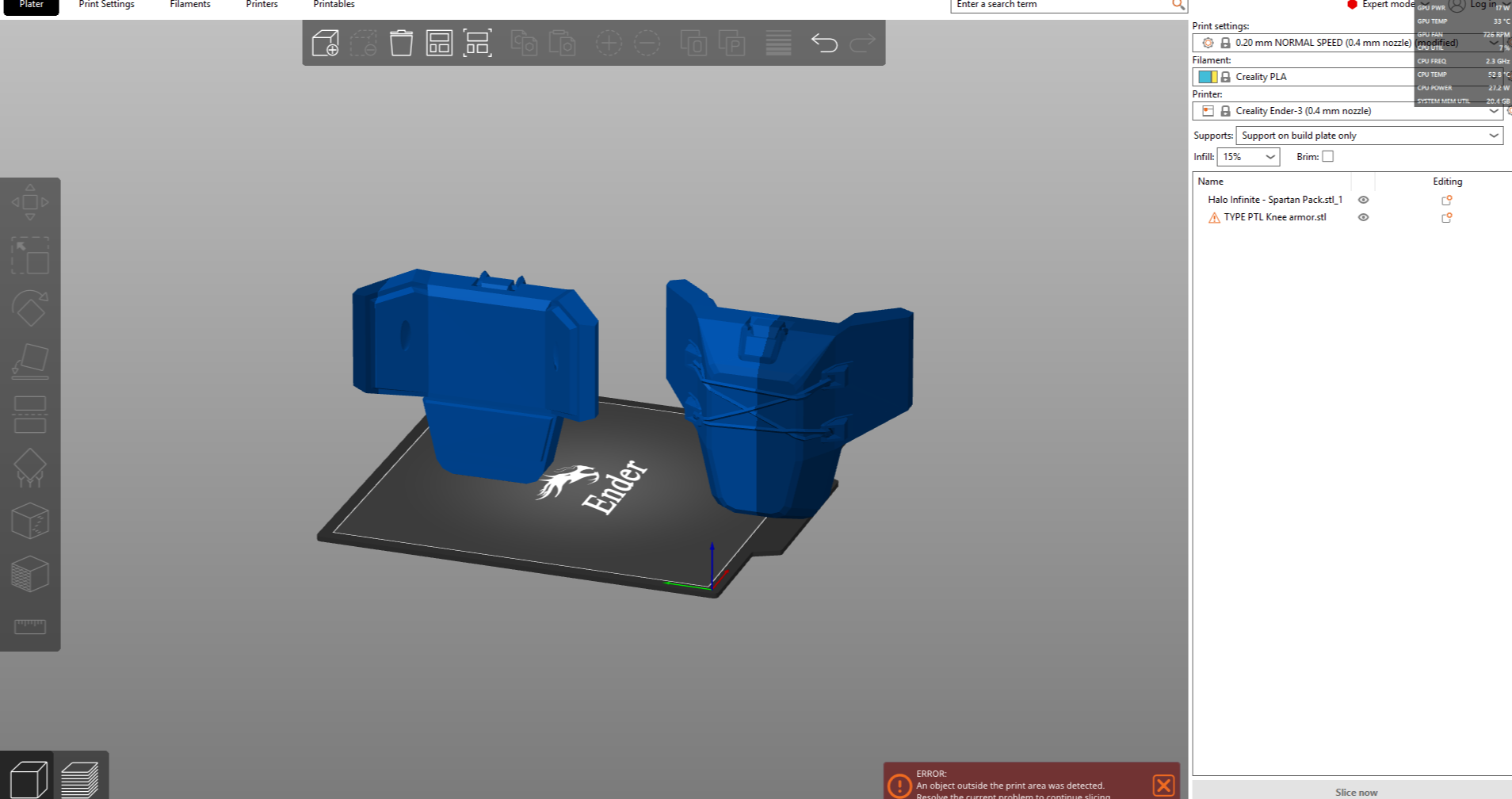
Task: Toggle the Brim checkbox
Action: coord(1328,157)
